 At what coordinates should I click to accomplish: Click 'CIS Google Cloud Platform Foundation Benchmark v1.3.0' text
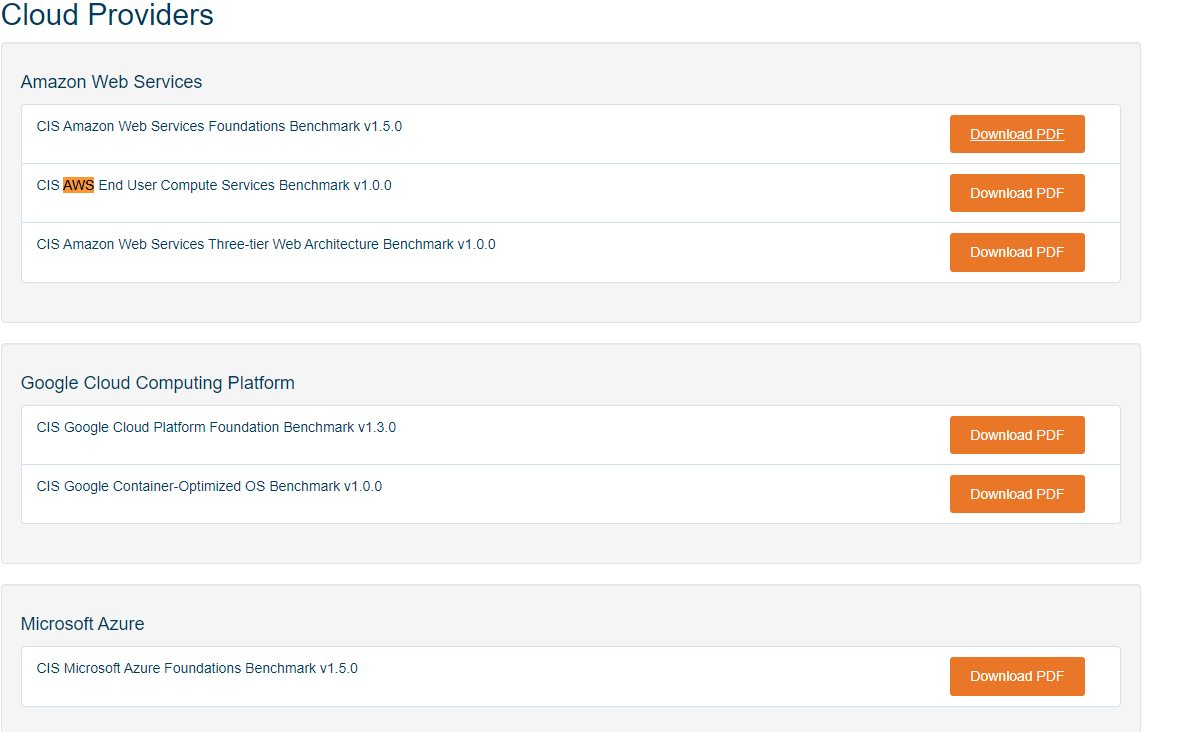216,427
